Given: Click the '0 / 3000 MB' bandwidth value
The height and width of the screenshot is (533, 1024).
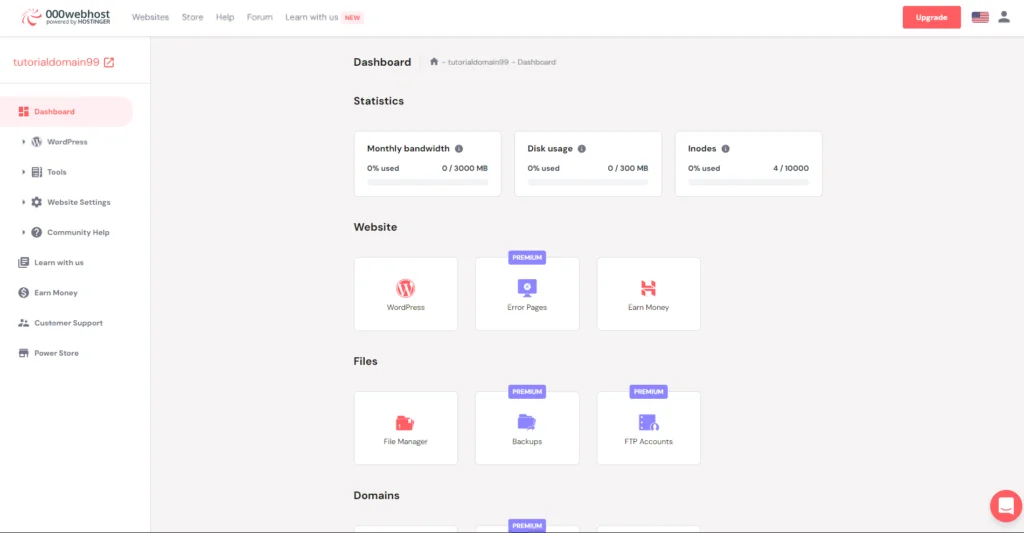Looking at the screenshot, I should click(464, 168).
